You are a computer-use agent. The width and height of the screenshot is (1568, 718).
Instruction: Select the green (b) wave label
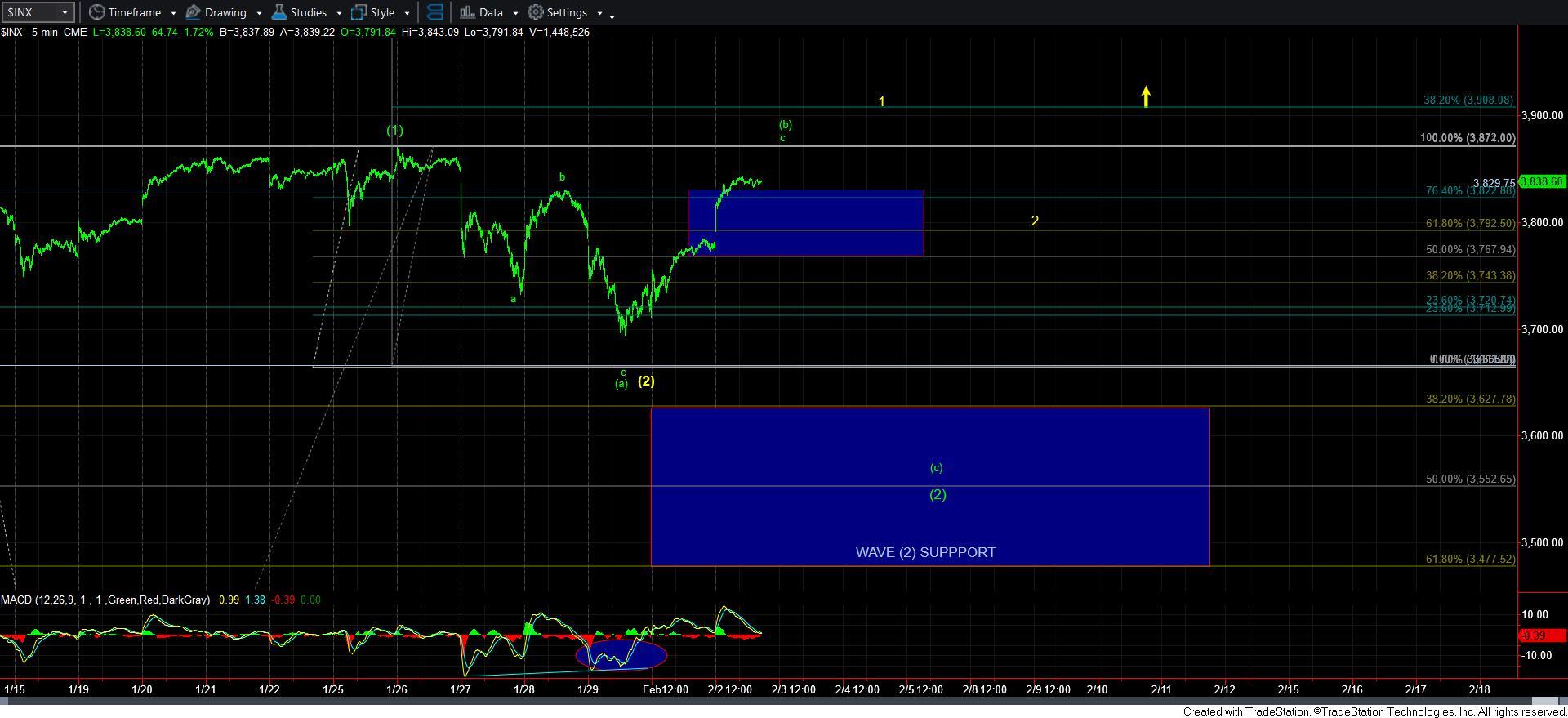785,125
